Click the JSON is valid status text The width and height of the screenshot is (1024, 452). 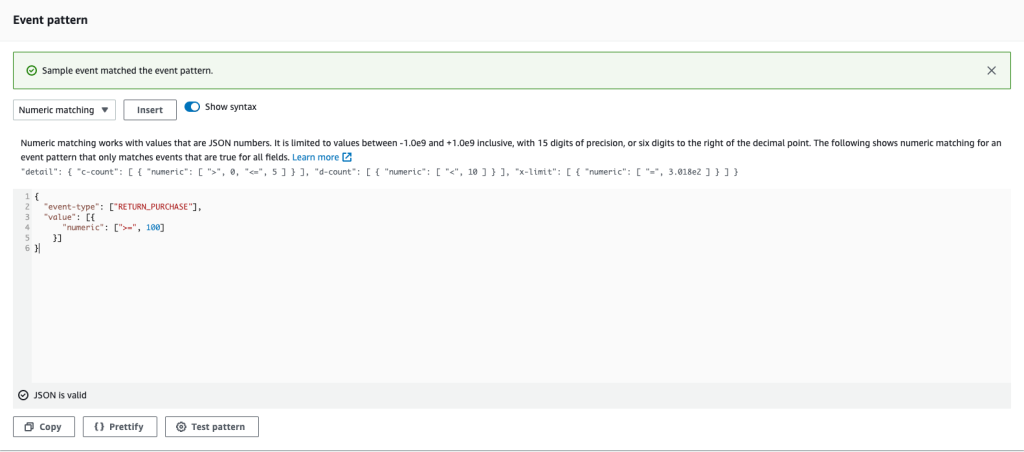[x=60, y=395]
